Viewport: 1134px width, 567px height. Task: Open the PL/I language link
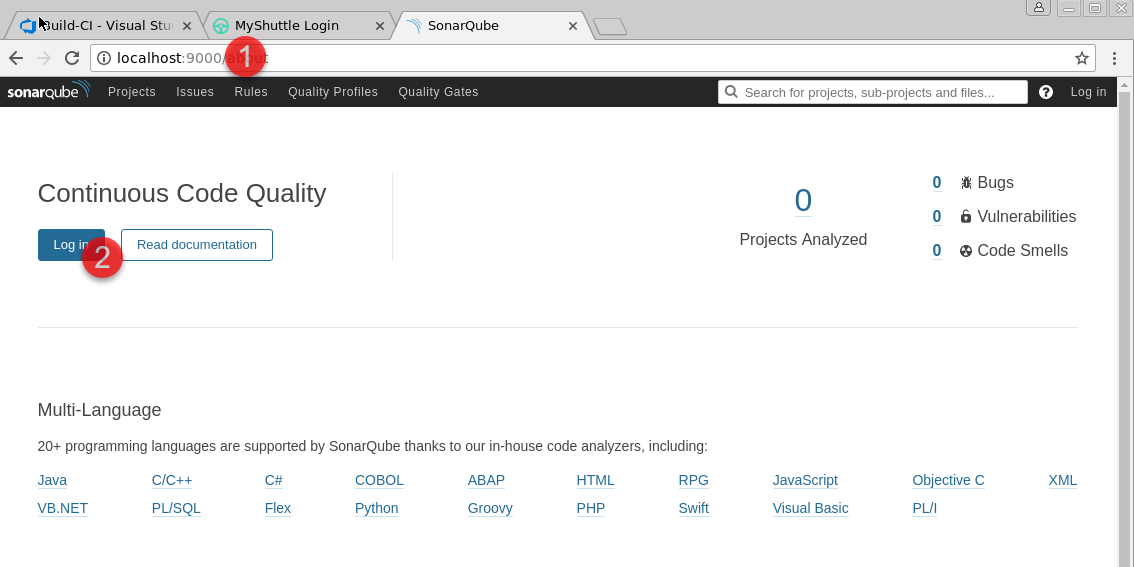[924, 508]
